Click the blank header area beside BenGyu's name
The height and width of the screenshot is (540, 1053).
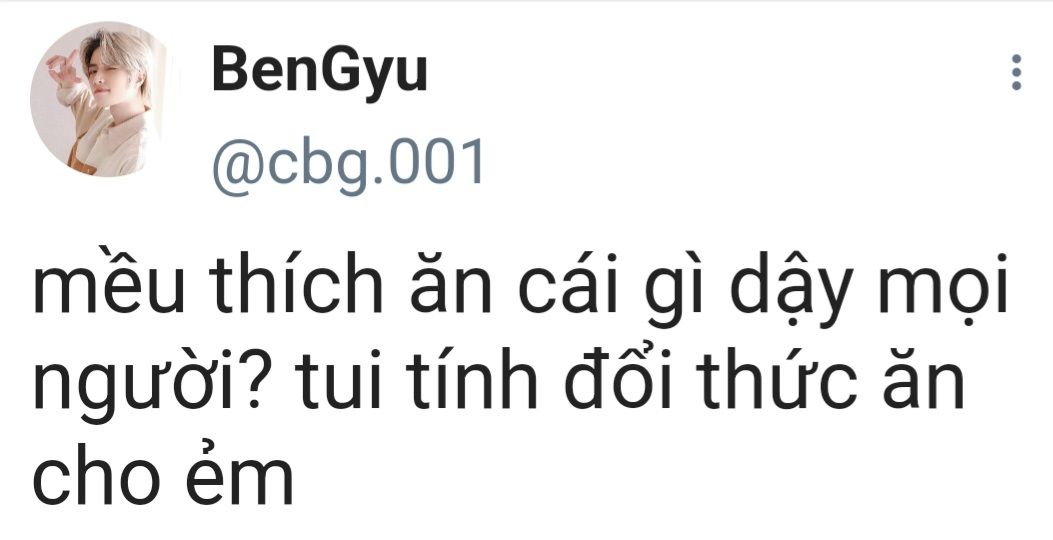coord(712,74)
